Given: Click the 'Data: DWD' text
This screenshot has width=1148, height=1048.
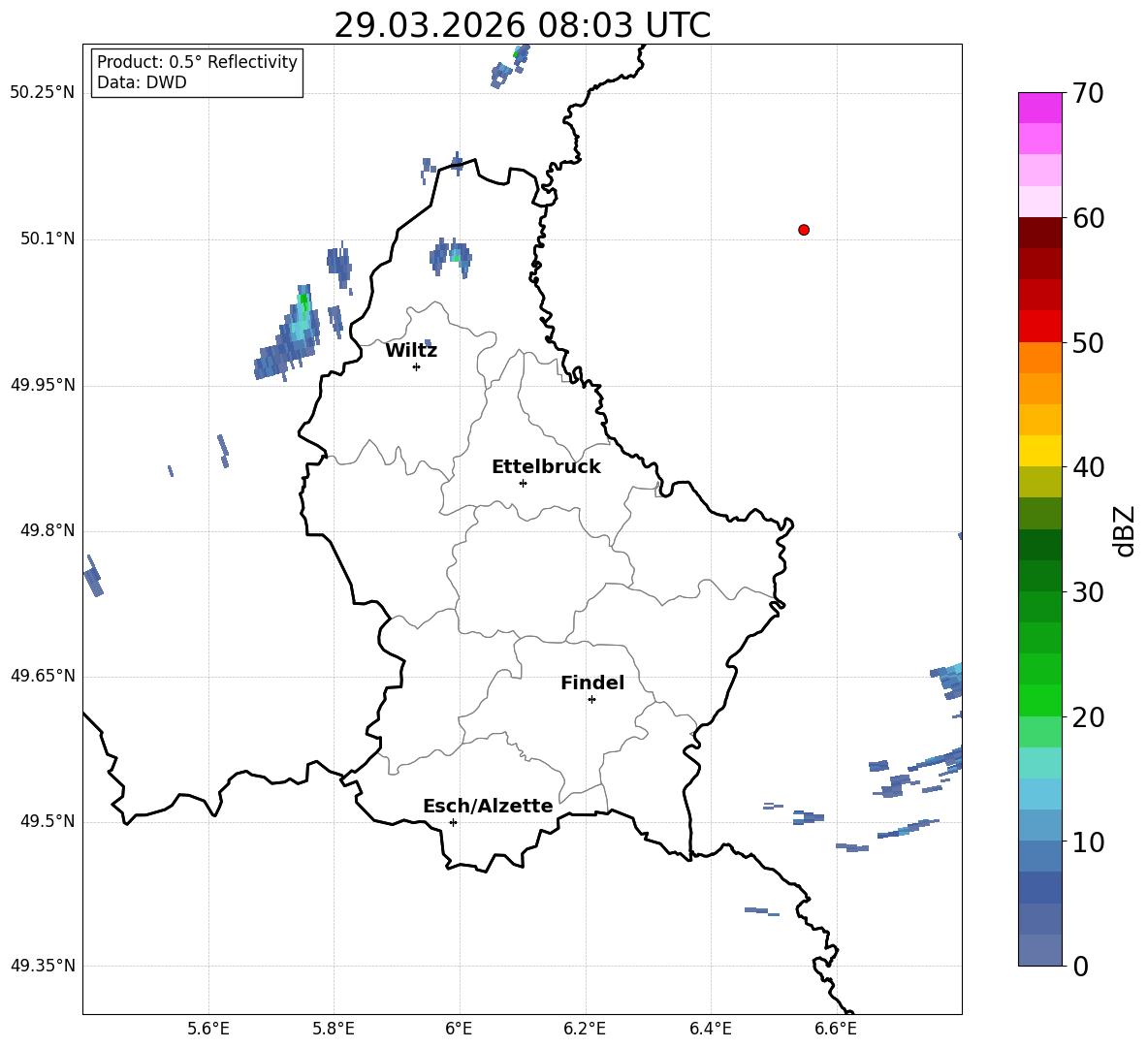Looking at the screenshot, I should tap(142, 82).
